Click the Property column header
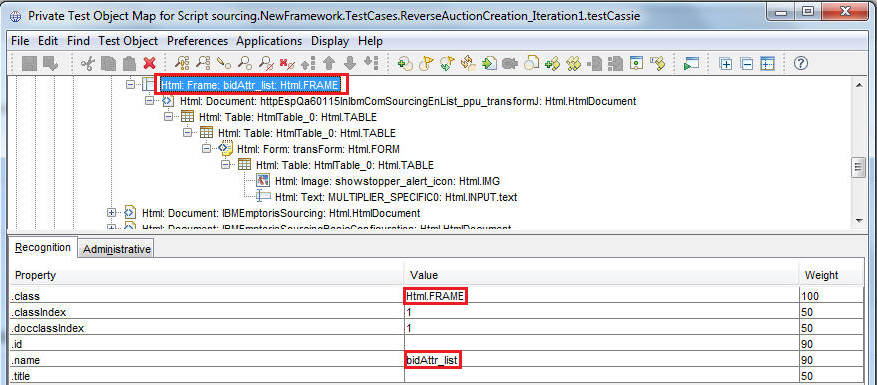This screenshot has height=385, width=877. (206, 275)
